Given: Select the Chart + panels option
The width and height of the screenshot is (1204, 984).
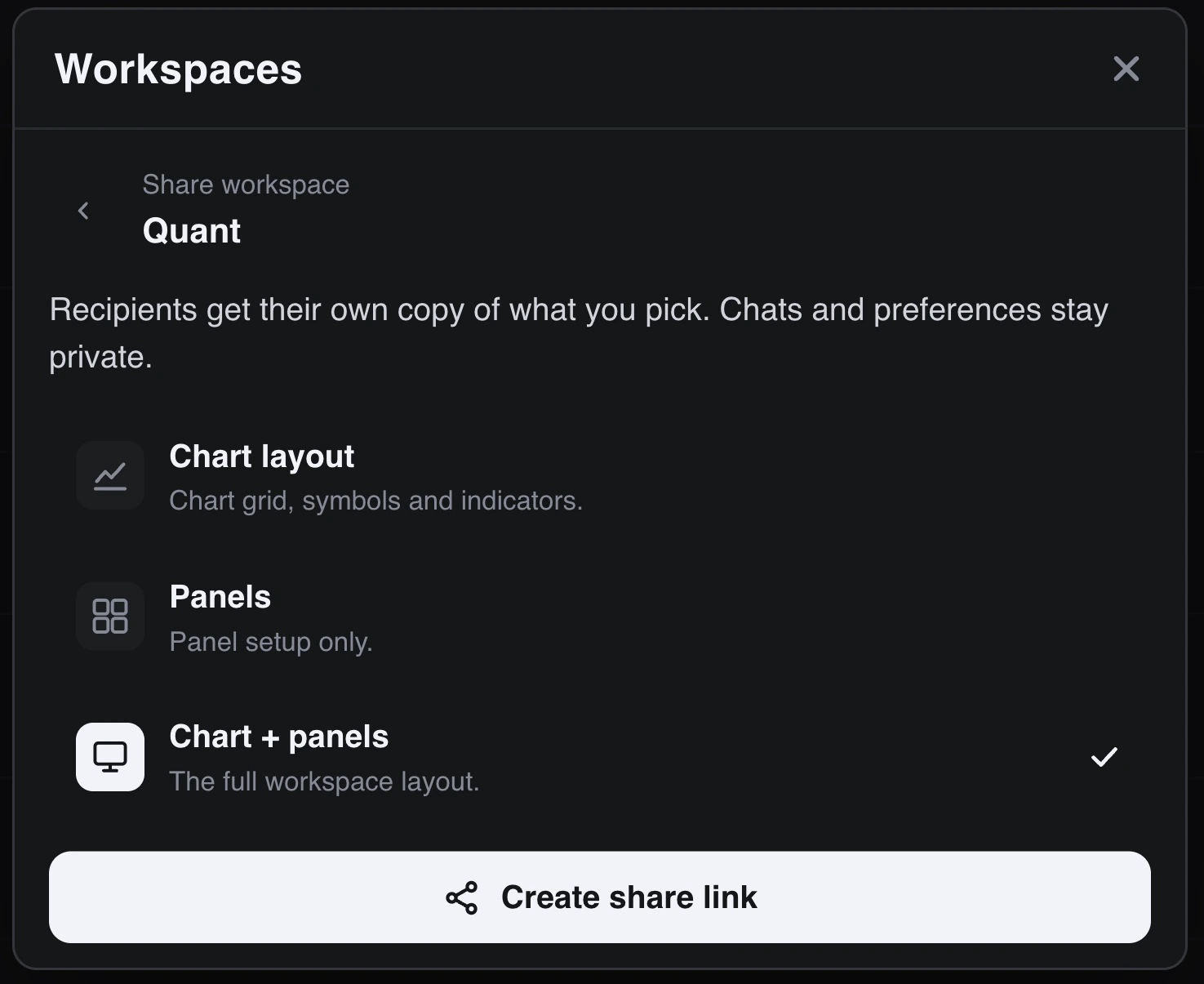Looking at the screenshot, I should click(600, 757).
